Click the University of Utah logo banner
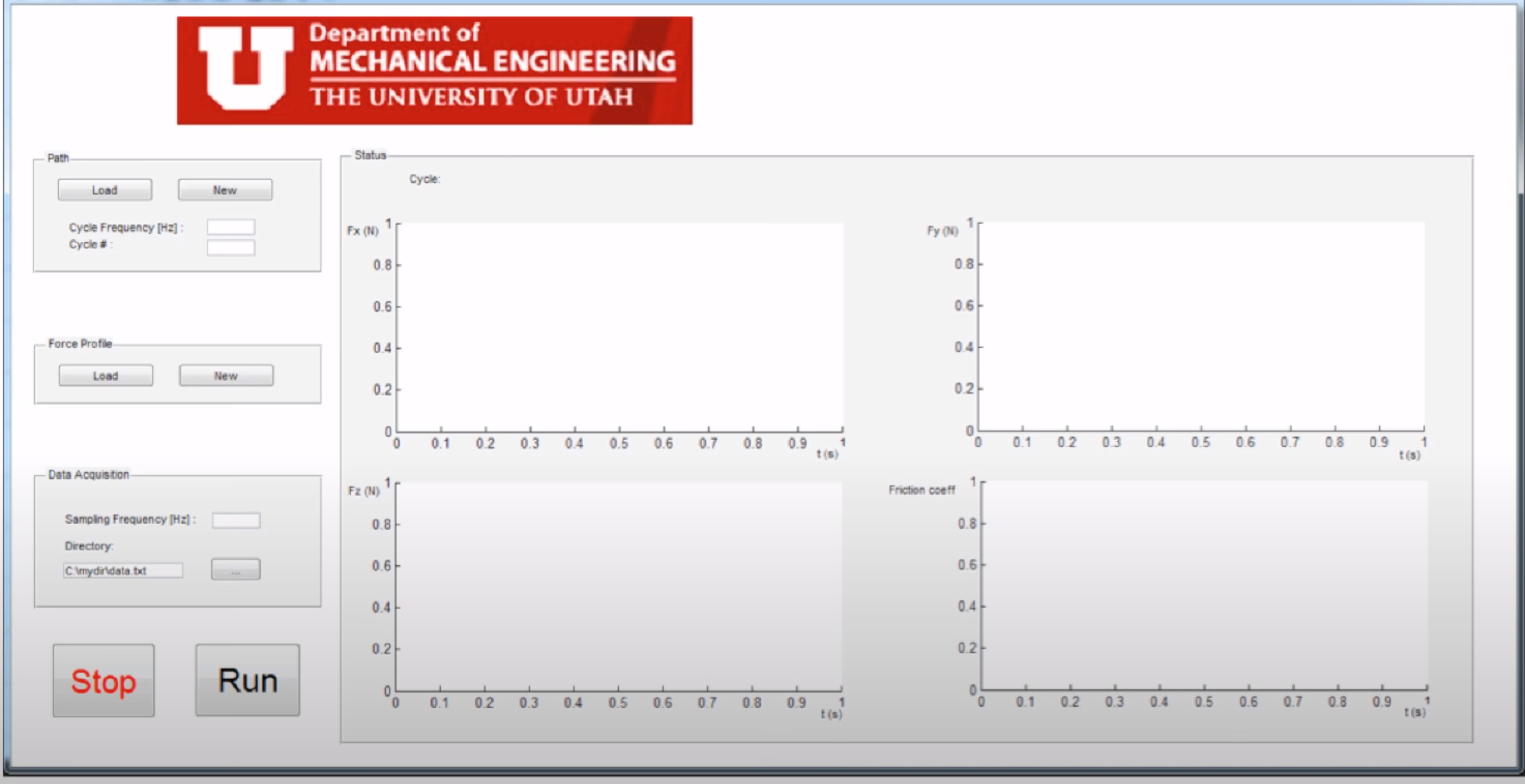The height and width of the screenshot is (784, 1525). pos(434,71)
